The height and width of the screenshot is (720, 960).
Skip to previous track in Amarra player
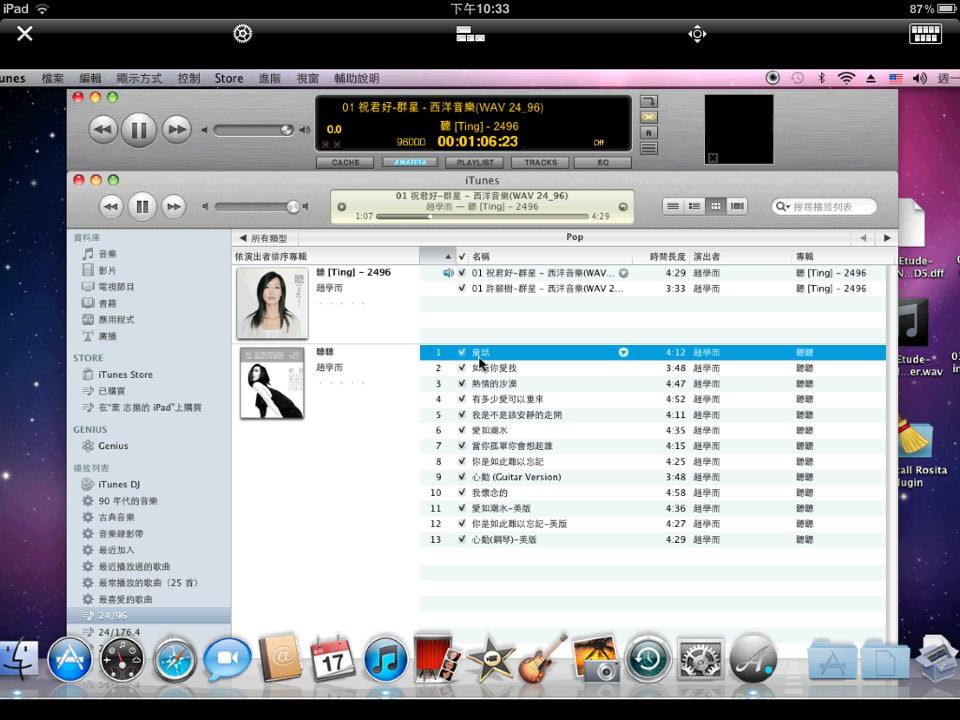(x=103, y=130)
